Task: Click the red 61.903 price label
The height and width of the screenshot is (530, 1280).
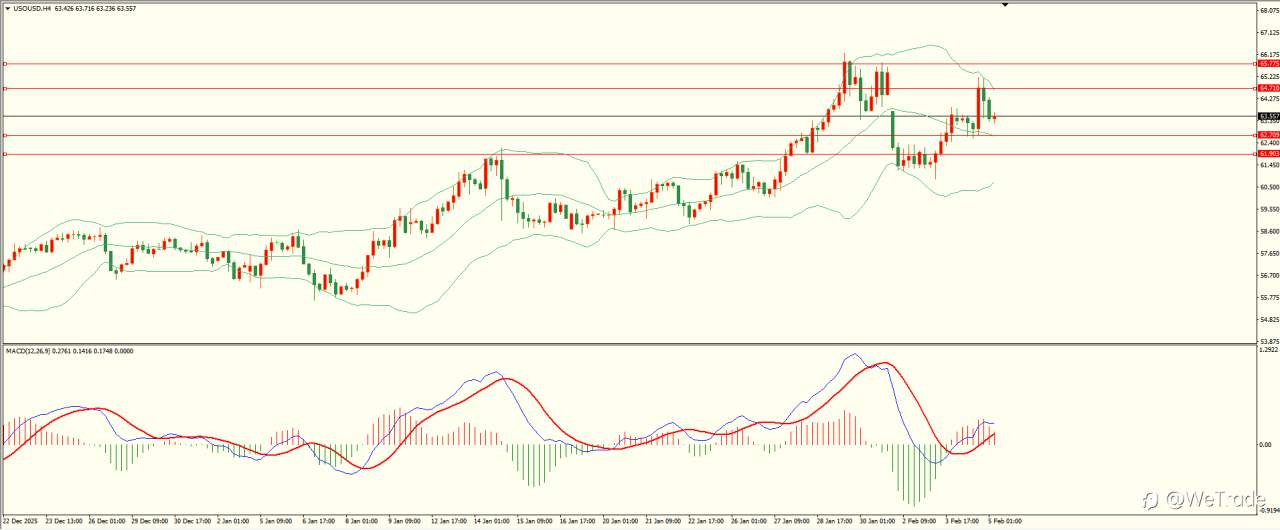Action: pyautogui.click(x=1269, y=154)
